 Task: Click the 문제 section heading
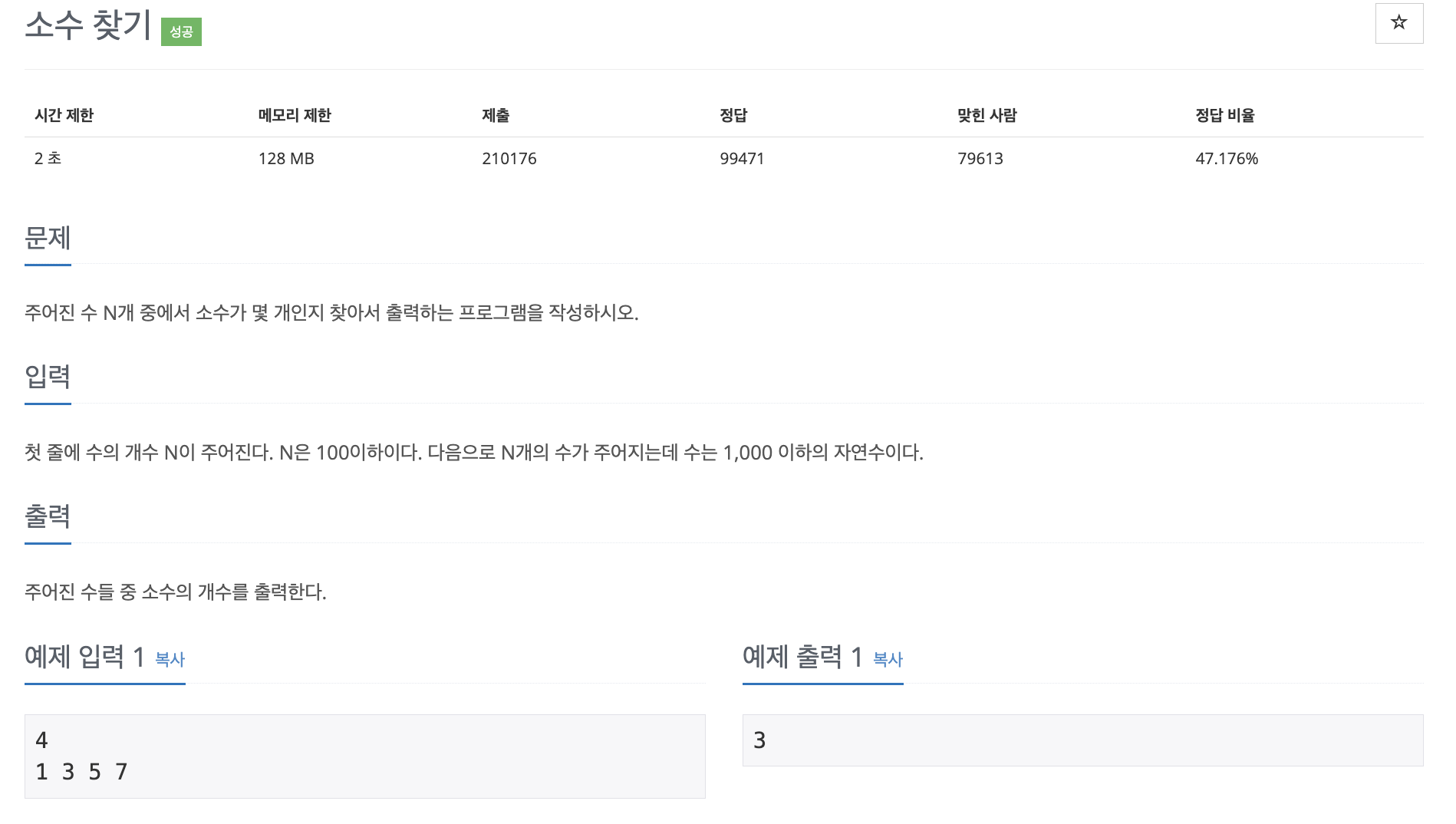click(x=48, y=238)
